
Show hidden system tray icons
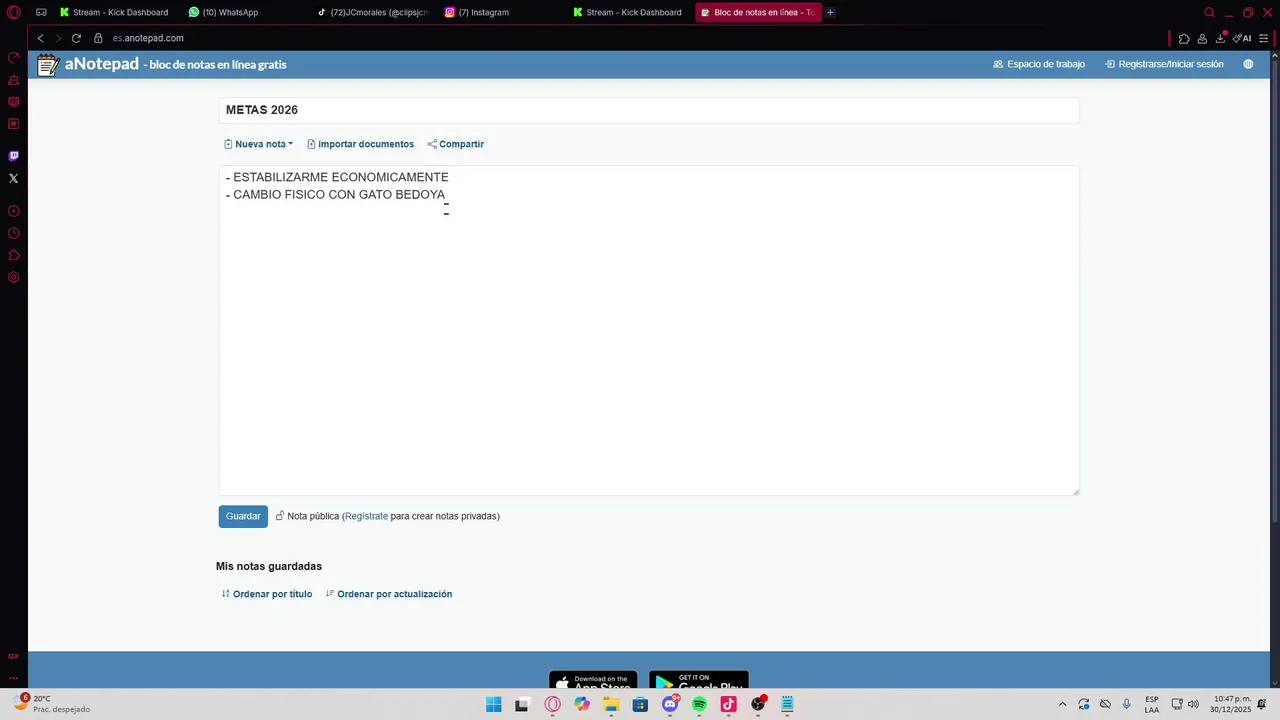coord(1062,704)
